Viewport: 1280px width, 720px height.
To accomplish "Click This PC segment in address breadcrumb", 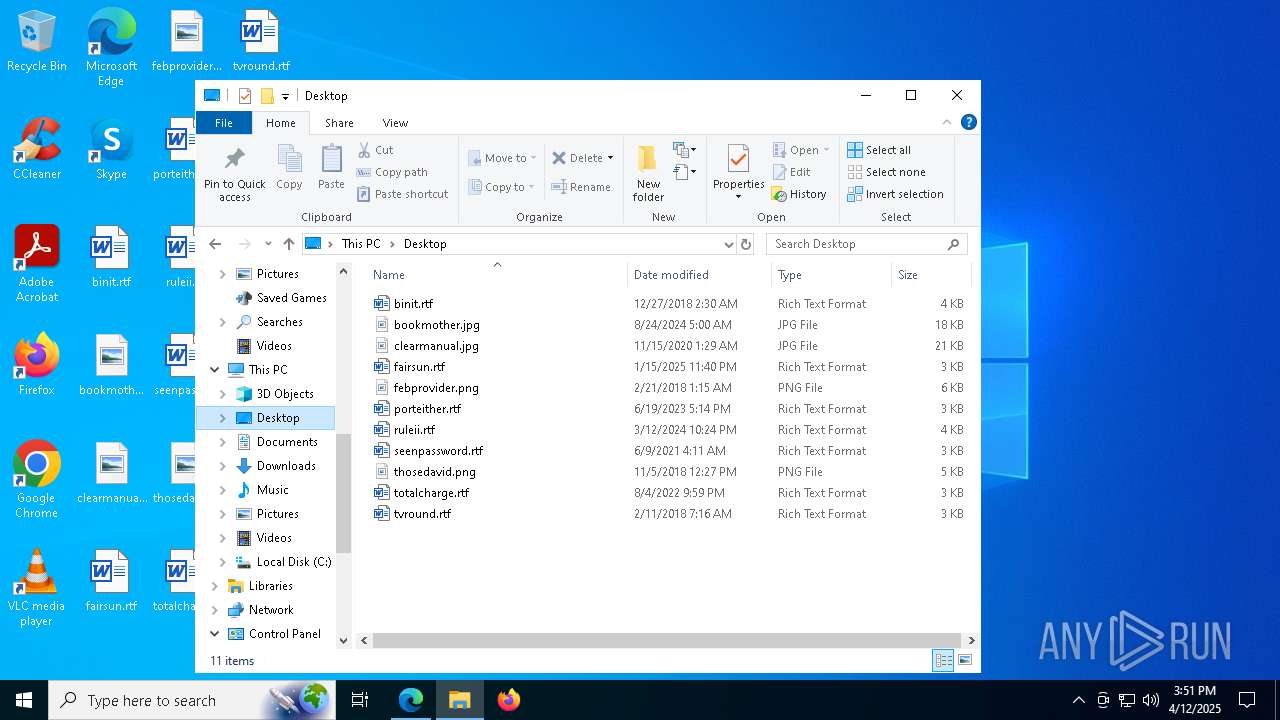I will pos(361,244).
